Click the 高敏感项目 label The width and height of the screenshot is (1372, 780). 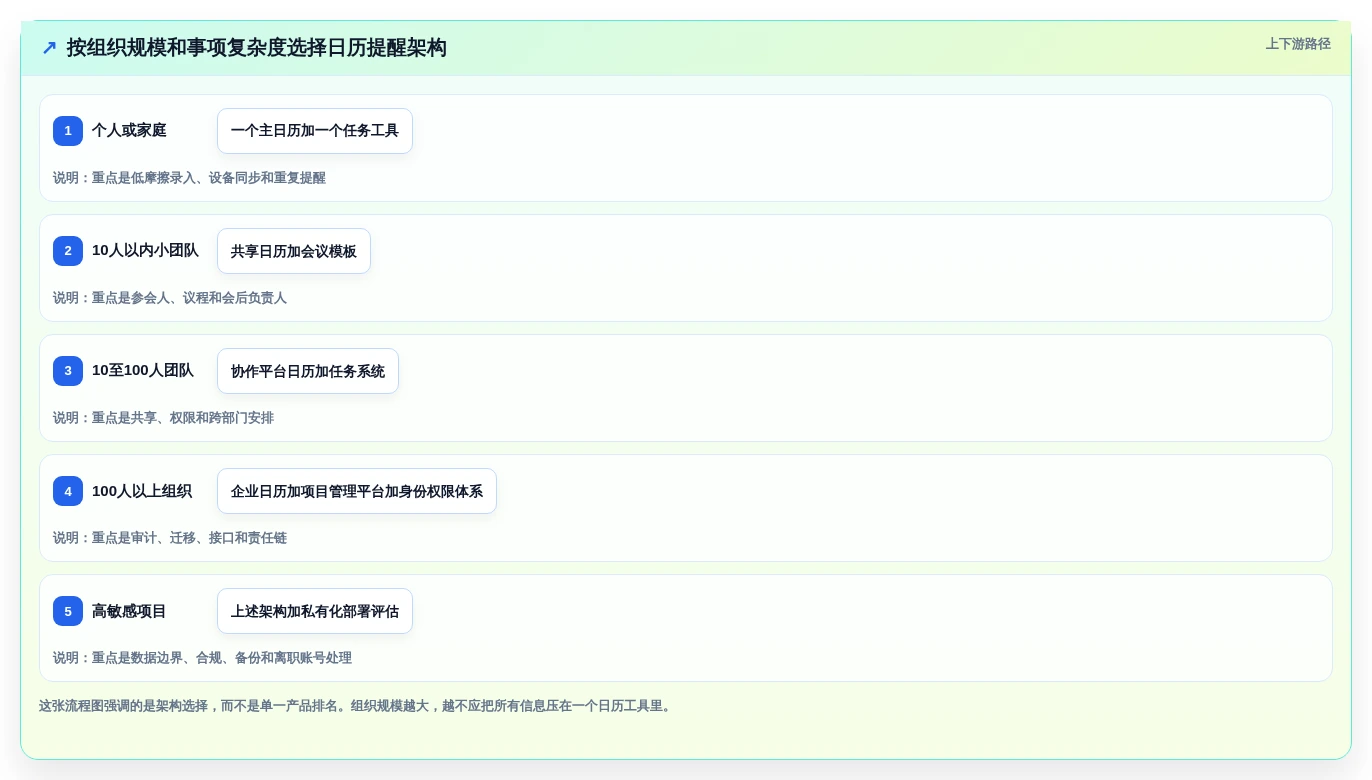(129, 611)
